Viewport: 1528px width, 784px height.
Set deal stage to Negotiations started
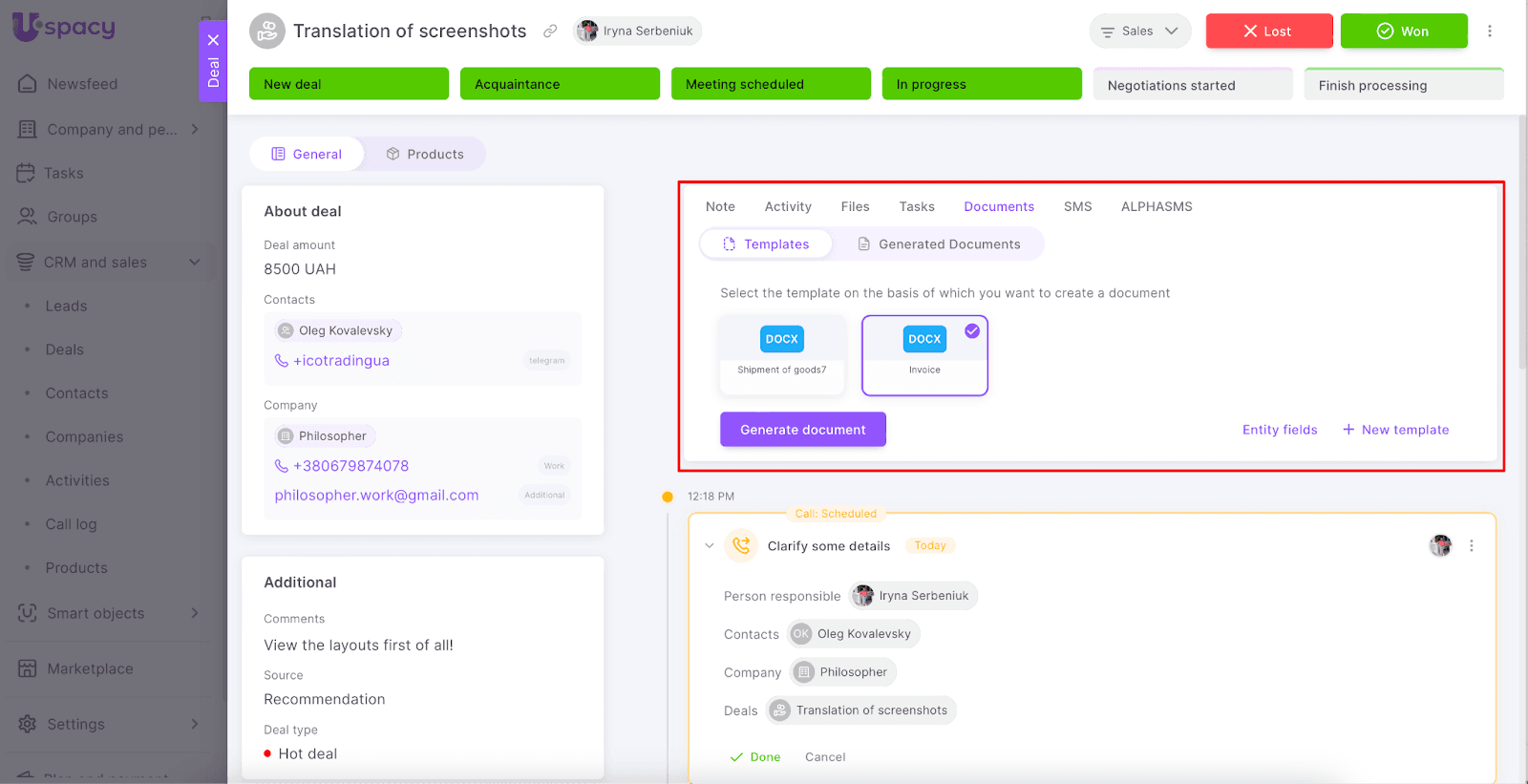(x=1192, y=85)
